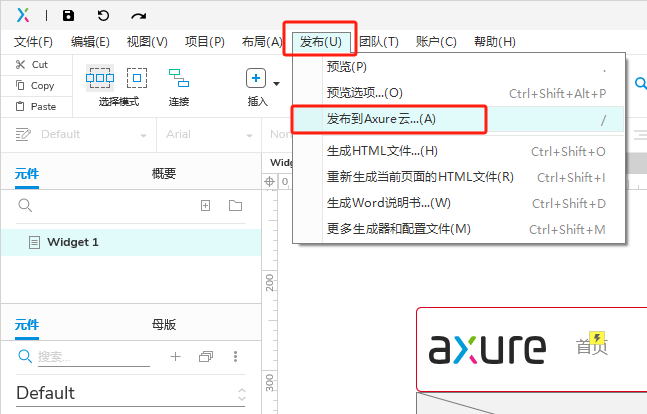647x414 pixels.
Task: Click the Axure X logo icon
Action: (23, 15)
